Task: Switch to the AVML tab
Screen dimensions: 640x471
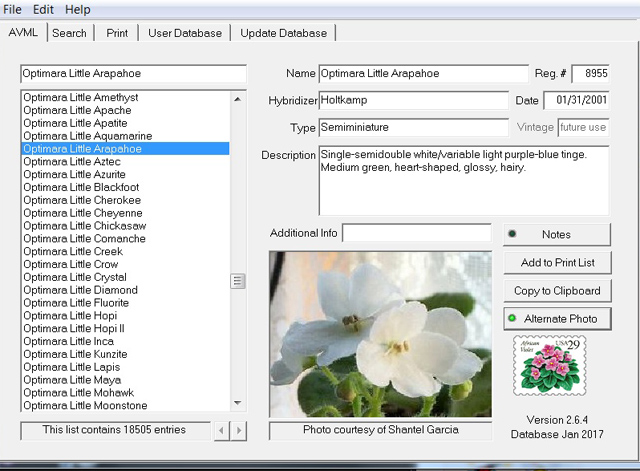Action: pyautogui.click(x=23, y=33)
